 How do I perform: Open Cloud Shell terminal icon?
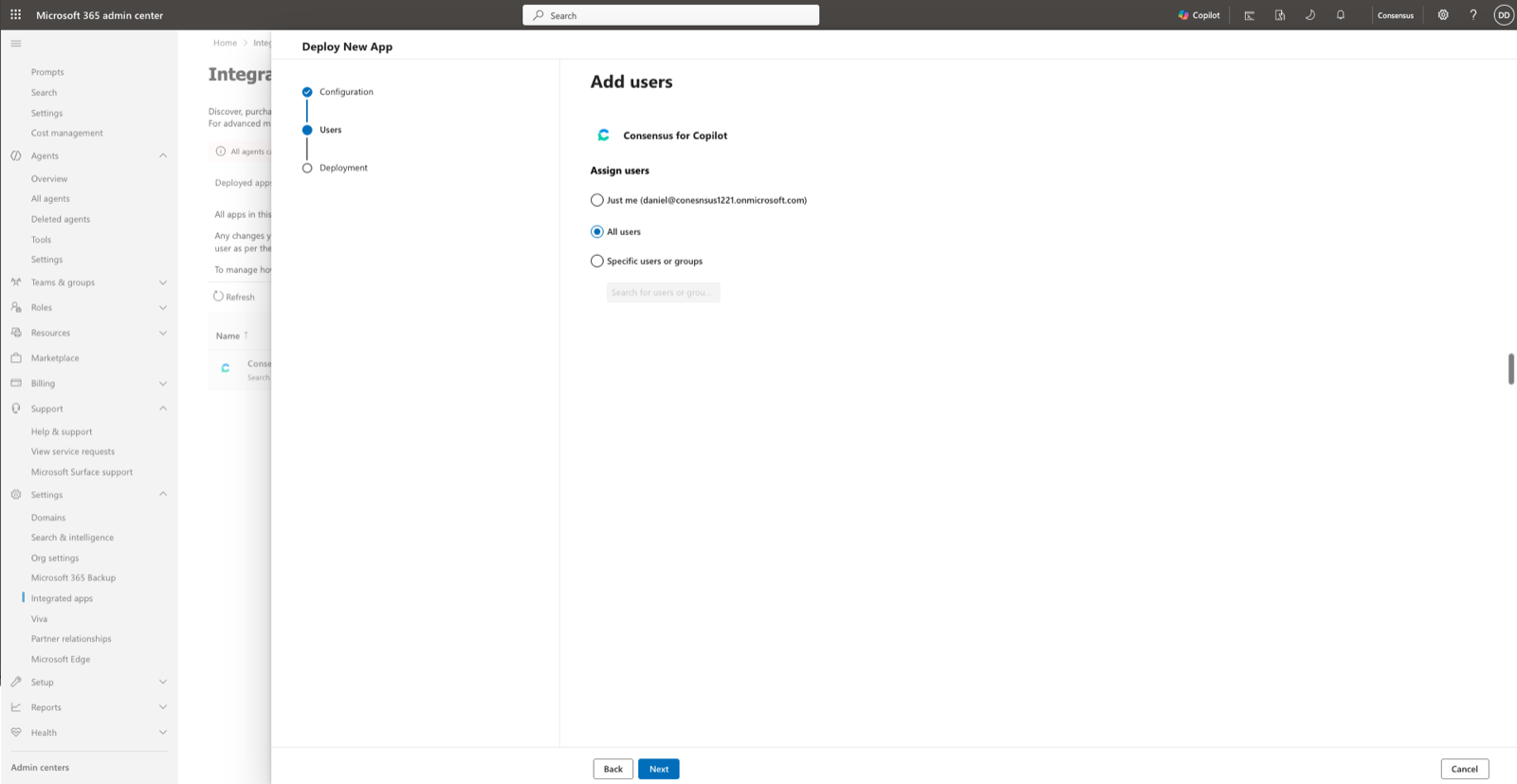pos(1250,15)
